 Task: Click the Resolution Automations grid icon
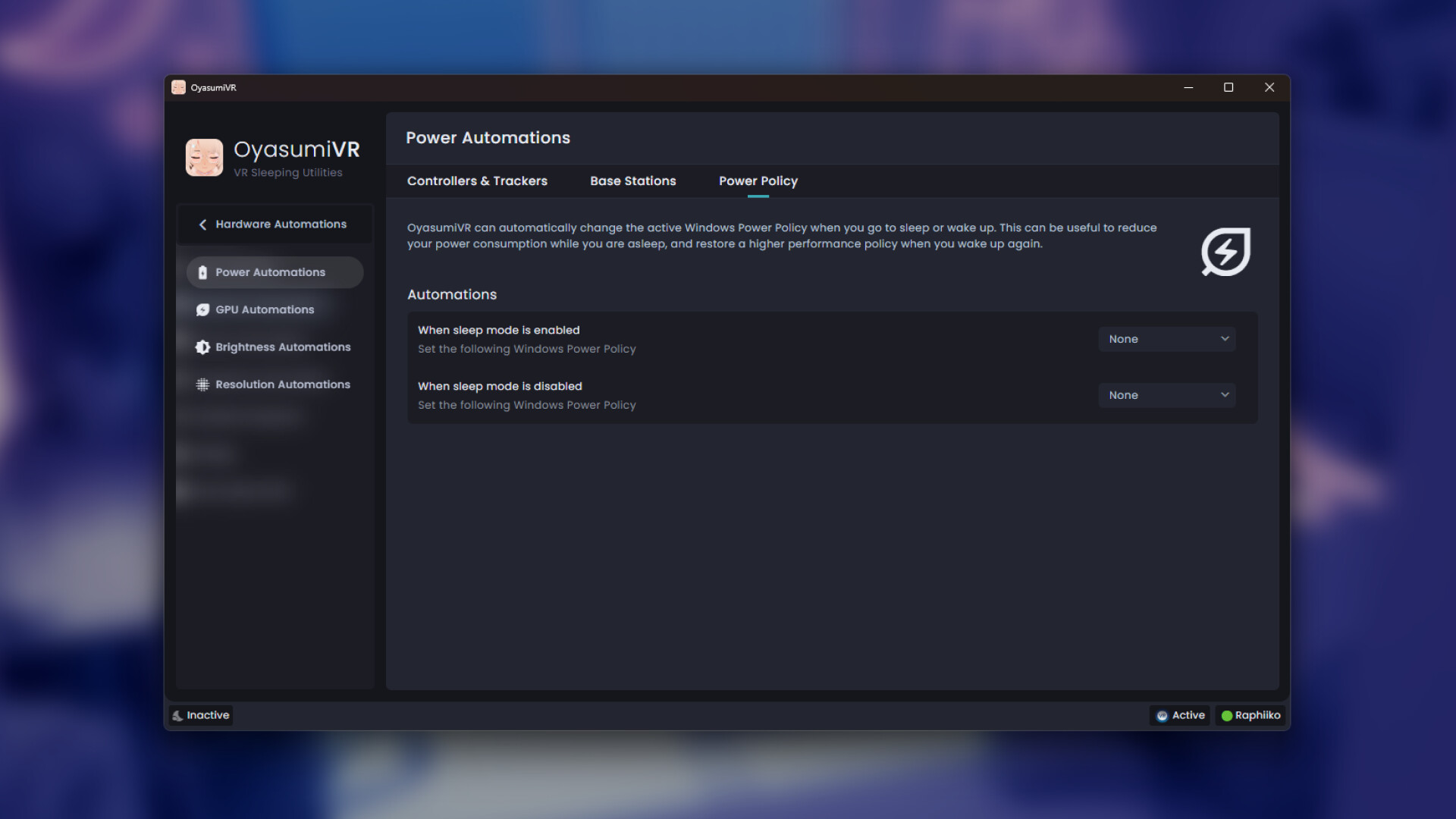[202, 384]
